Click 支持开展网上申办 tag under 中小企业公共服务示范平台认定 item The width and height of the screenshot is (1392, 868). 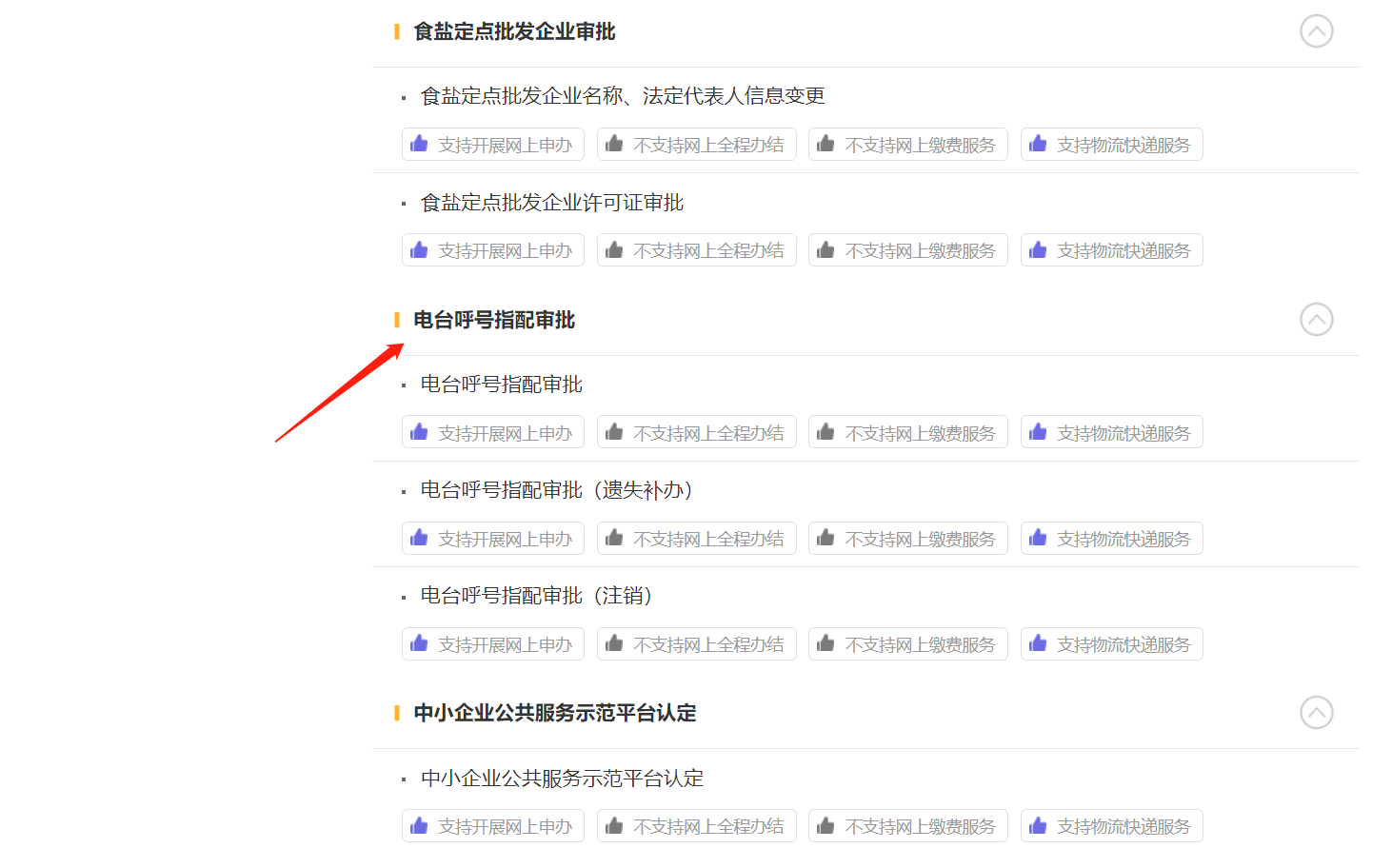click(x=493, y=826)
